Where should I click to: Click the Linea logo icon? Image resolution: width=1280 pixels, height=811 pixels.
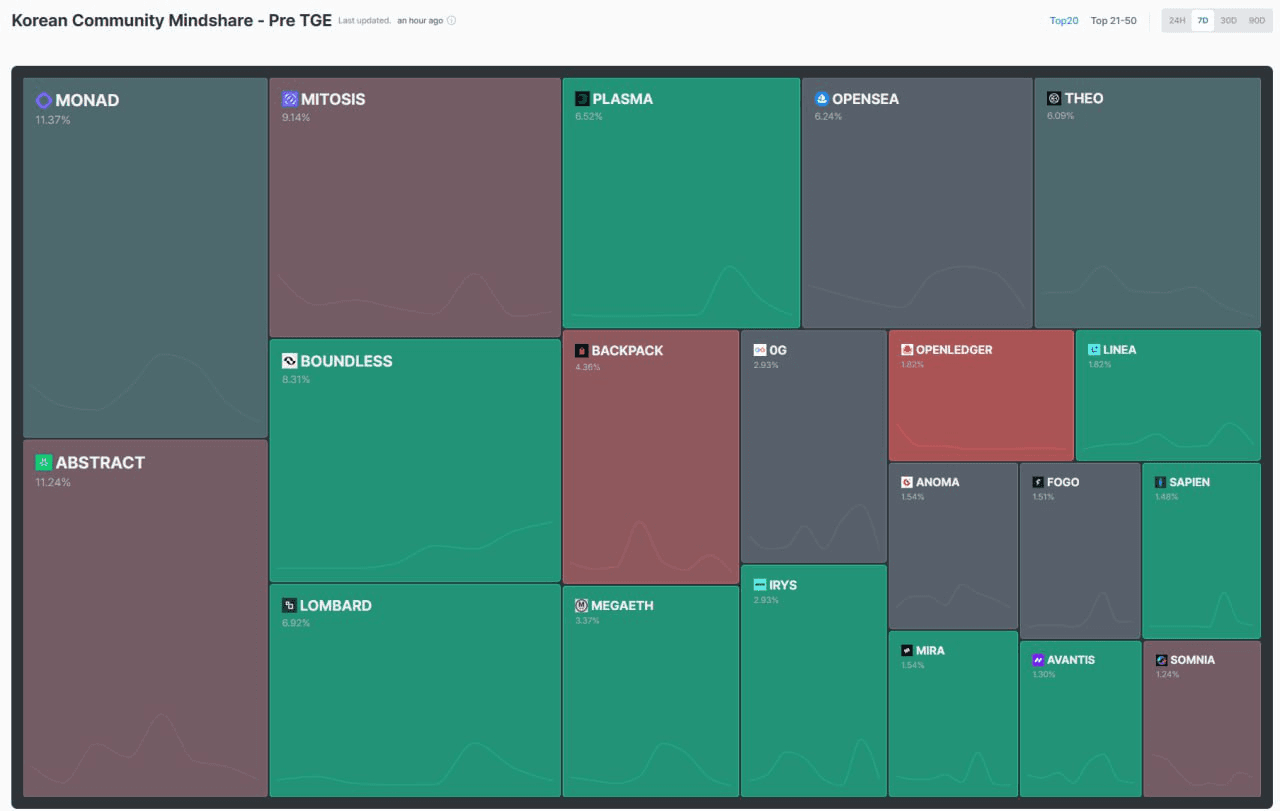pos(1094,350)
